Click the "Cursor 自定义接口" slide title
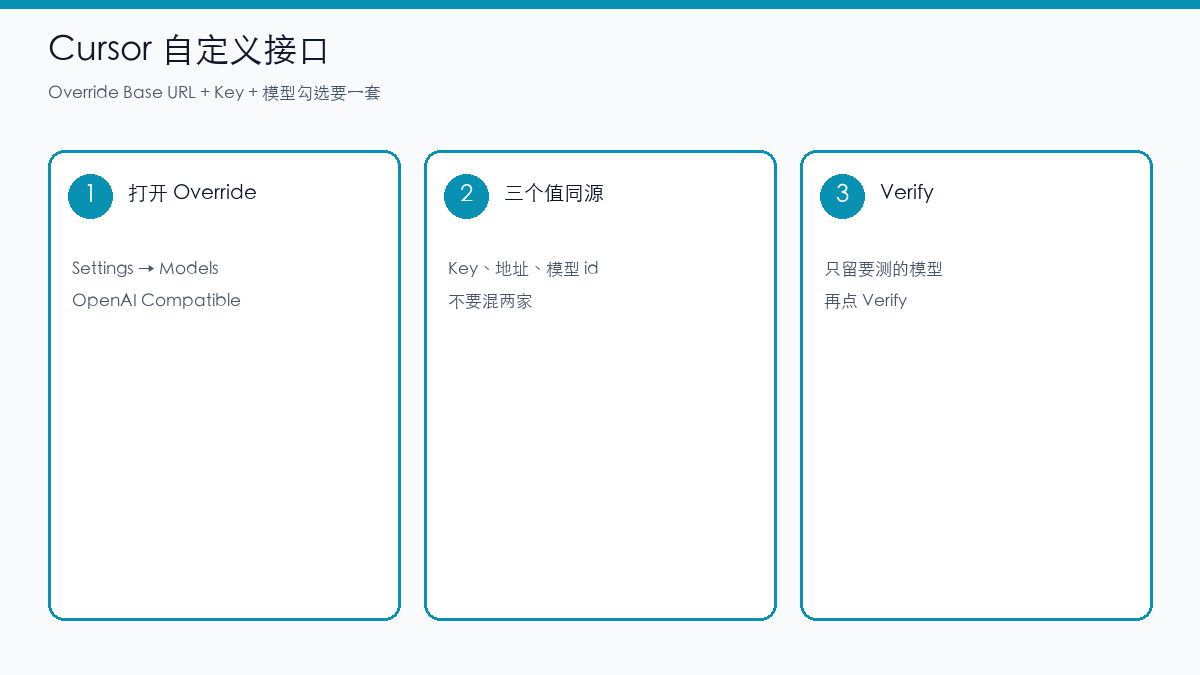The height and width of the screenshot is (675, 1200). [x=188, y=49]
